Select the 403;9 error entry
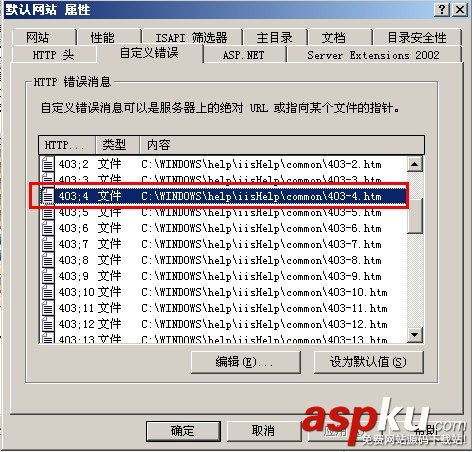This screenshot has height=452, width=472. pos(223,276)
